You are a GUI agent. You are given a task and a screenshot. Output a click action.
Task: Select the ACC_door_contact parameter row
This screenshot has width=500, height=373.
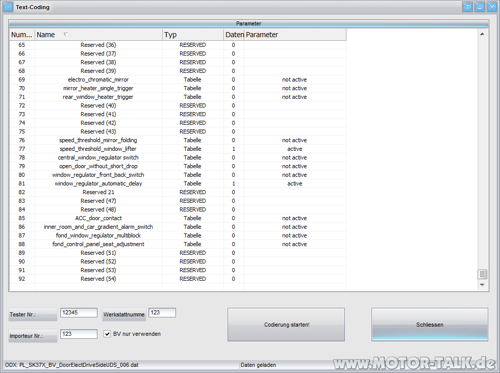(x=178, y=218)
